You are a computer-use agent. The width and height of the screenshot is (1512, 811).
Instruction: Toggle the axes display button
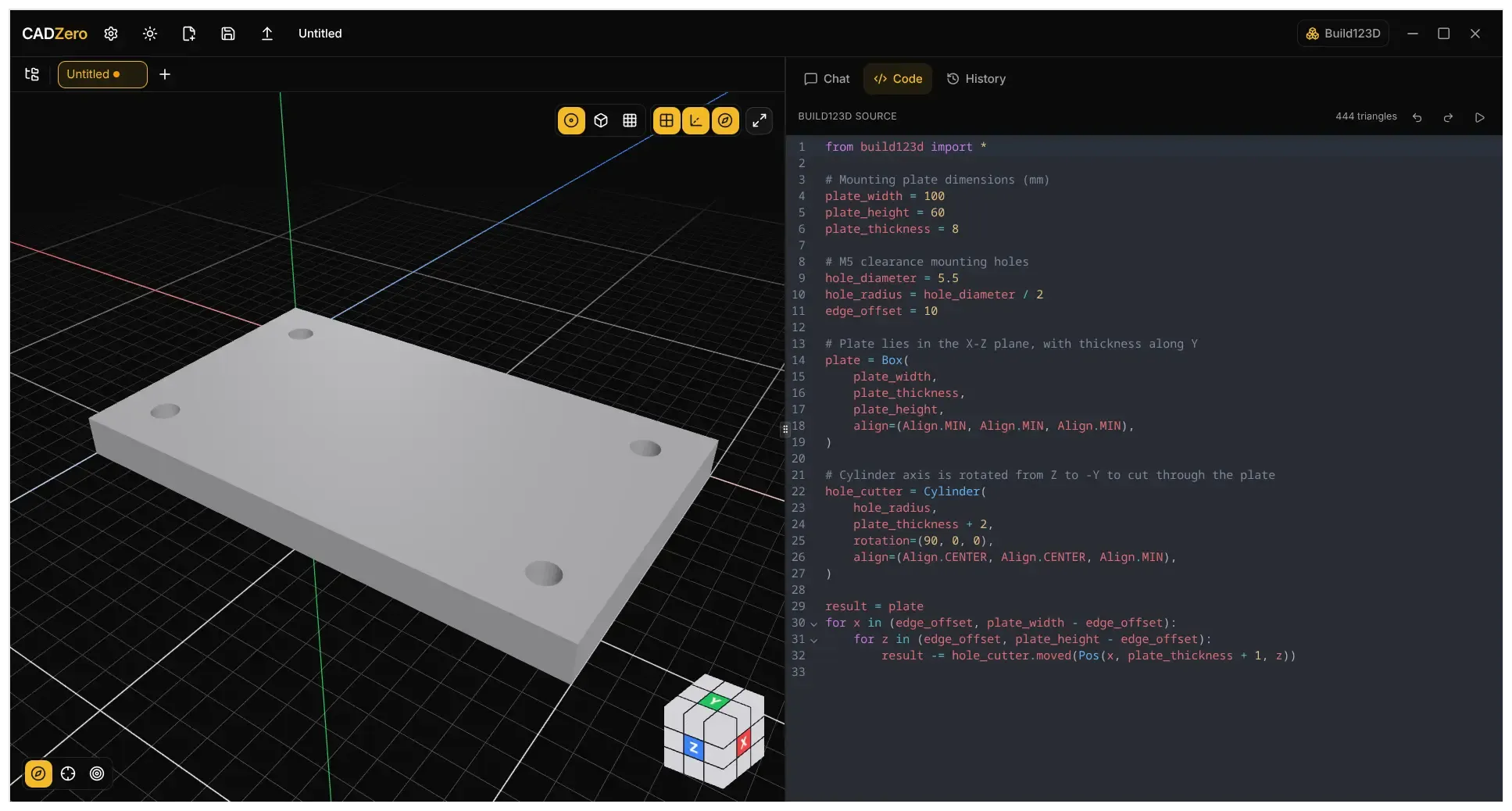pyautogui.click(x=695, y=120)
